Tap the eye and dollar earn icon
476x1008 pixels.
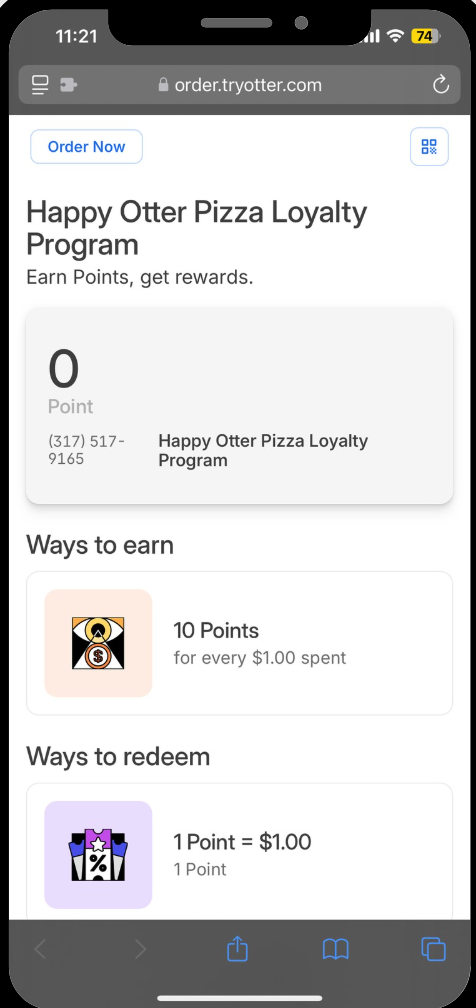[98, 643]
